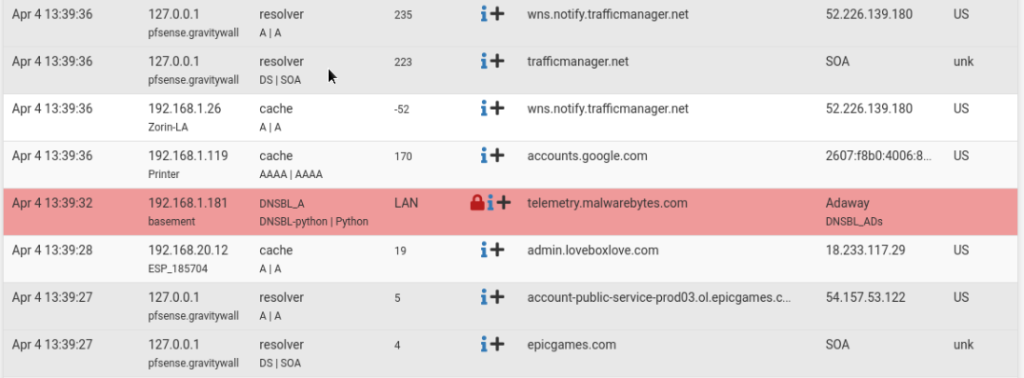Click plus icon on telemetry.malwarebytes.com row
Viewport: 1024px width, 378px height.
[504, 204]
